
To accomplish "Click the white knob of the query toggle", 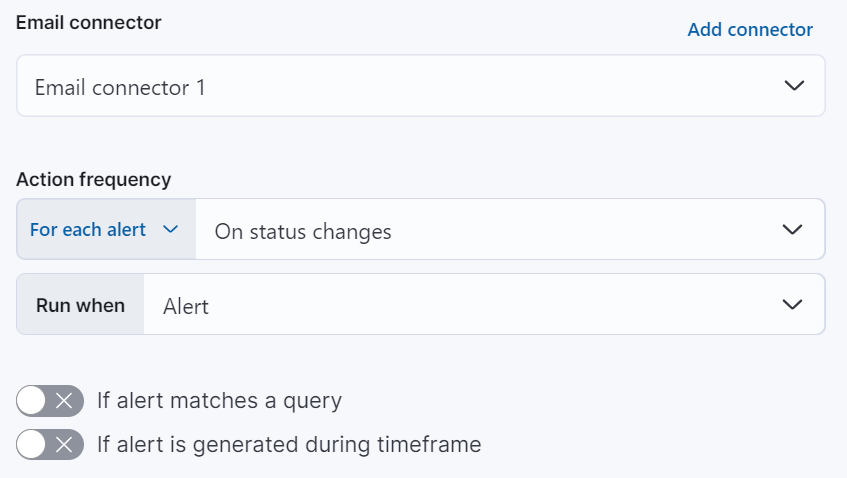I will (33, 401).
